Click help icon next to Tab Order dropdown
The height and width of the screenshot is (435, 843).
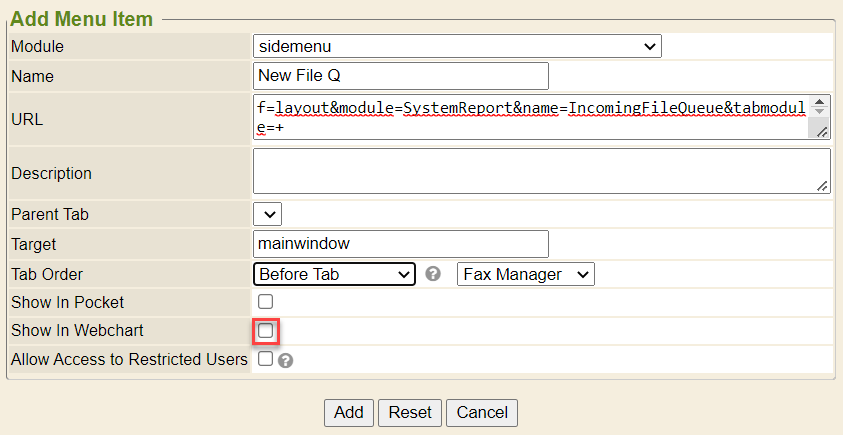[x=433, y=274]
